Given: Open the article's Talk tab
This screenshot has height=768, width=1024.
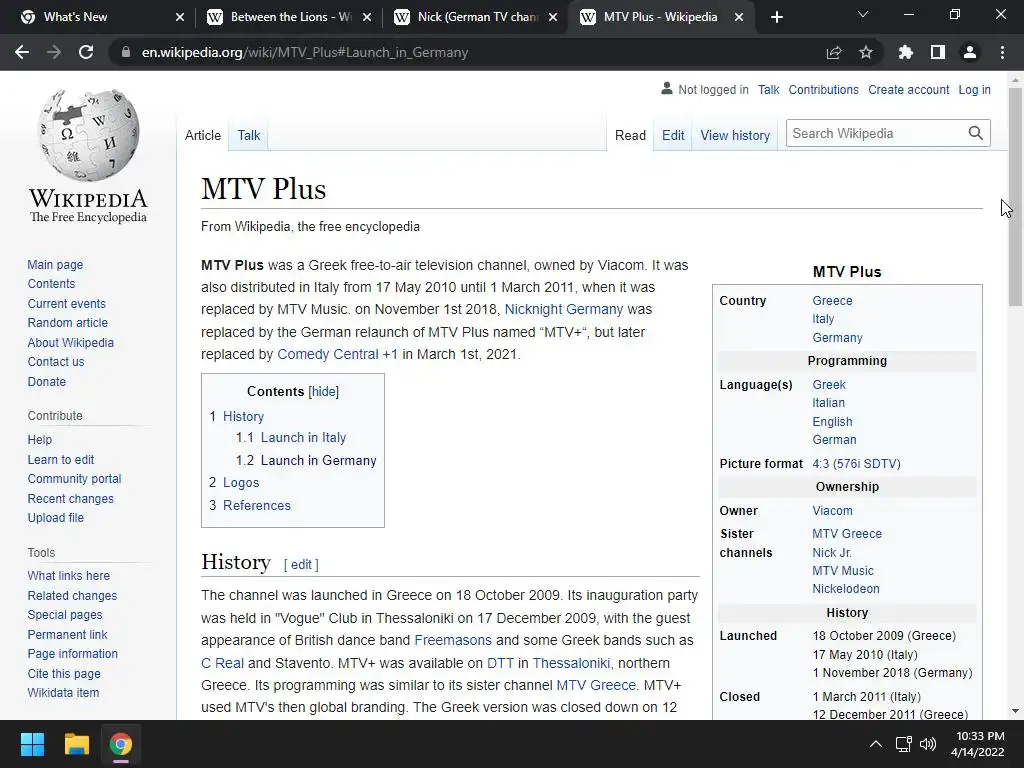Looking at the screenshot, I should tap(248, 135).
